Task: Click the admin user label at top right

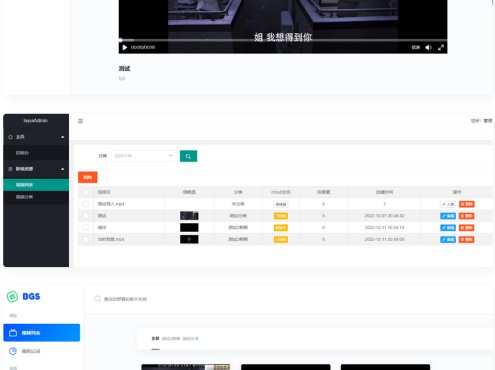Action: tap(482, 121)
